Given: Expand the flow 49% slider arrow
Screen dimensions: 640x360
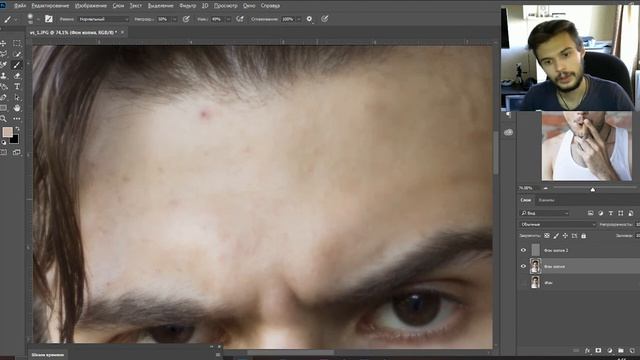Looking at the screenshot, I should click(228, 19).
